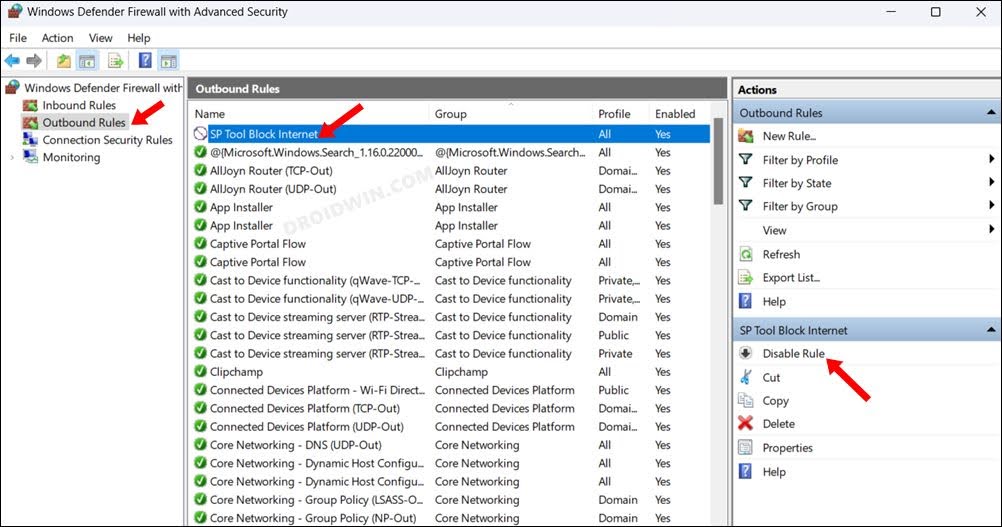Open the Action menu

(58, 38)
